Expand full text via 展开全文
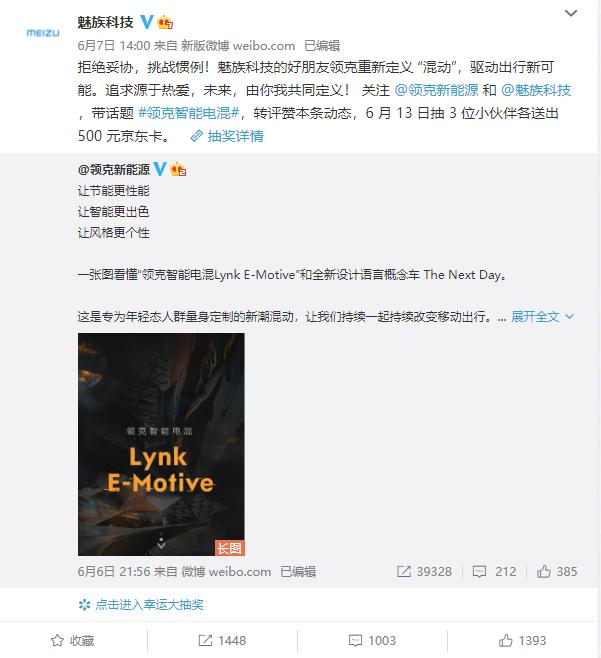This screenshot has width=601, height=658. 535,316
